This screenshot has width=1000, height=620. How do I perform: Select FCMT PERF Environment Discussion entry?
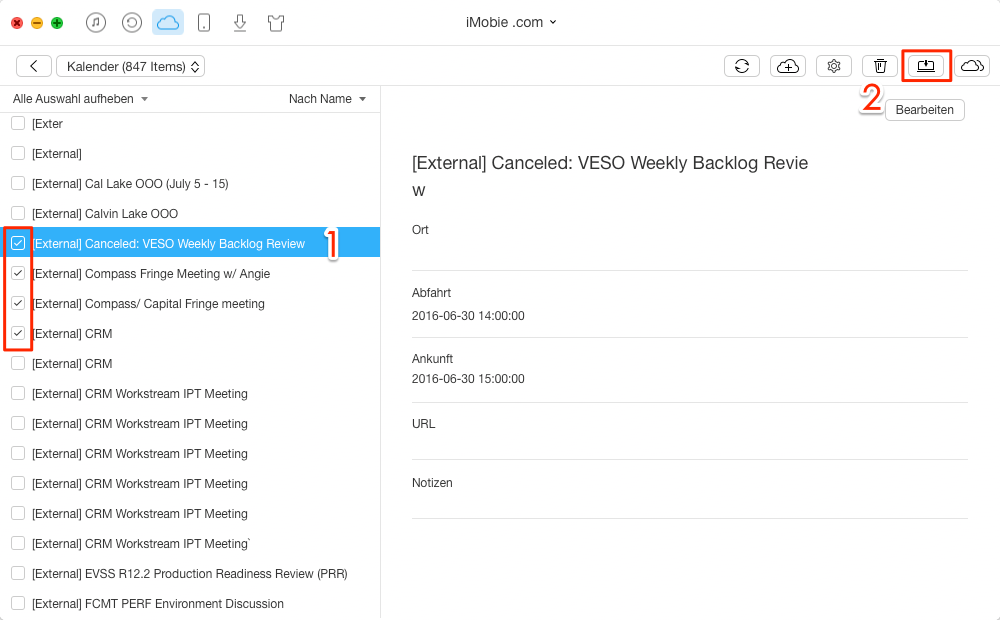pos(158,603)
